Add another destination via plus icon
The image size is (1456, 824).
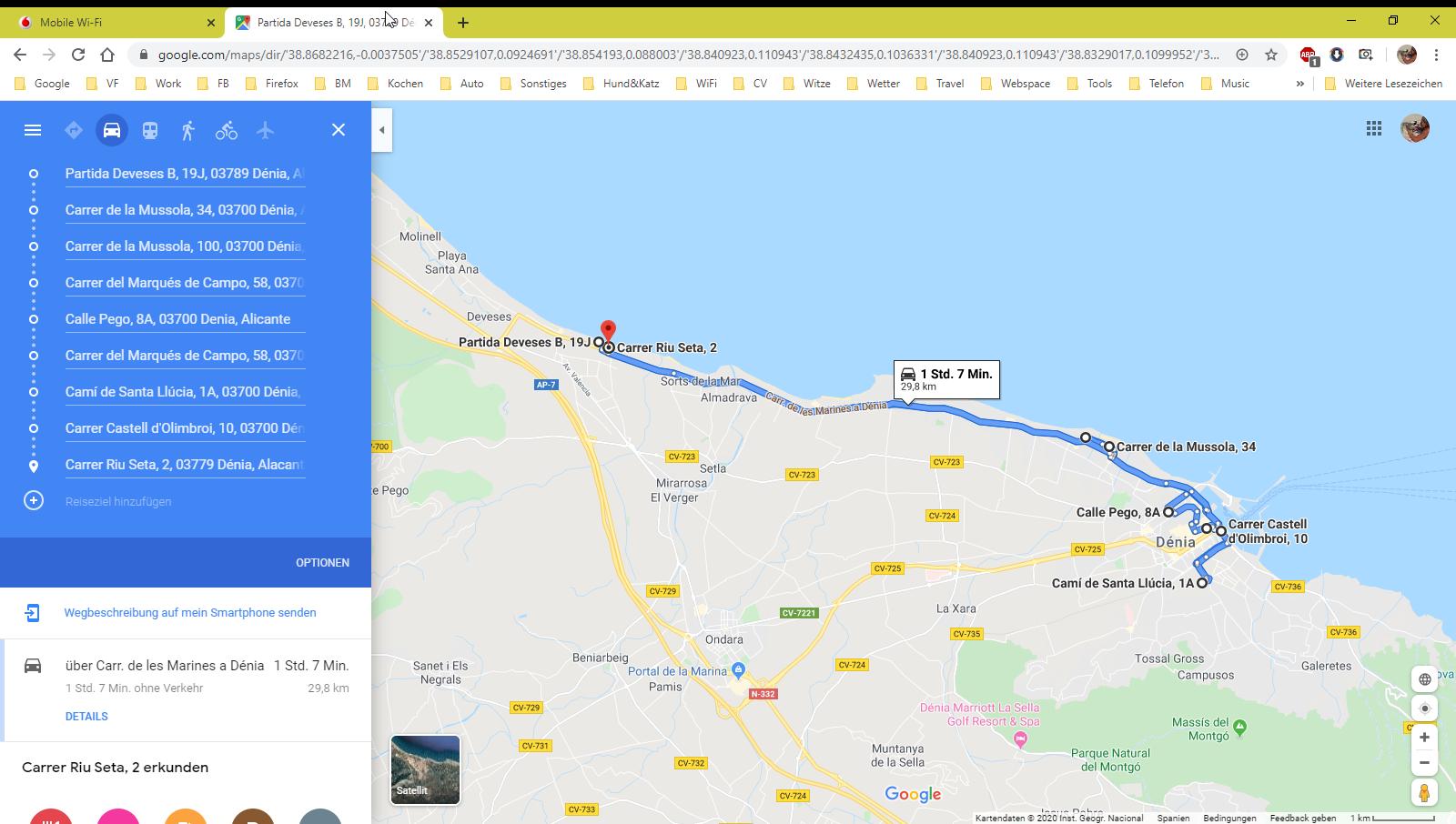tap(34, 501)
